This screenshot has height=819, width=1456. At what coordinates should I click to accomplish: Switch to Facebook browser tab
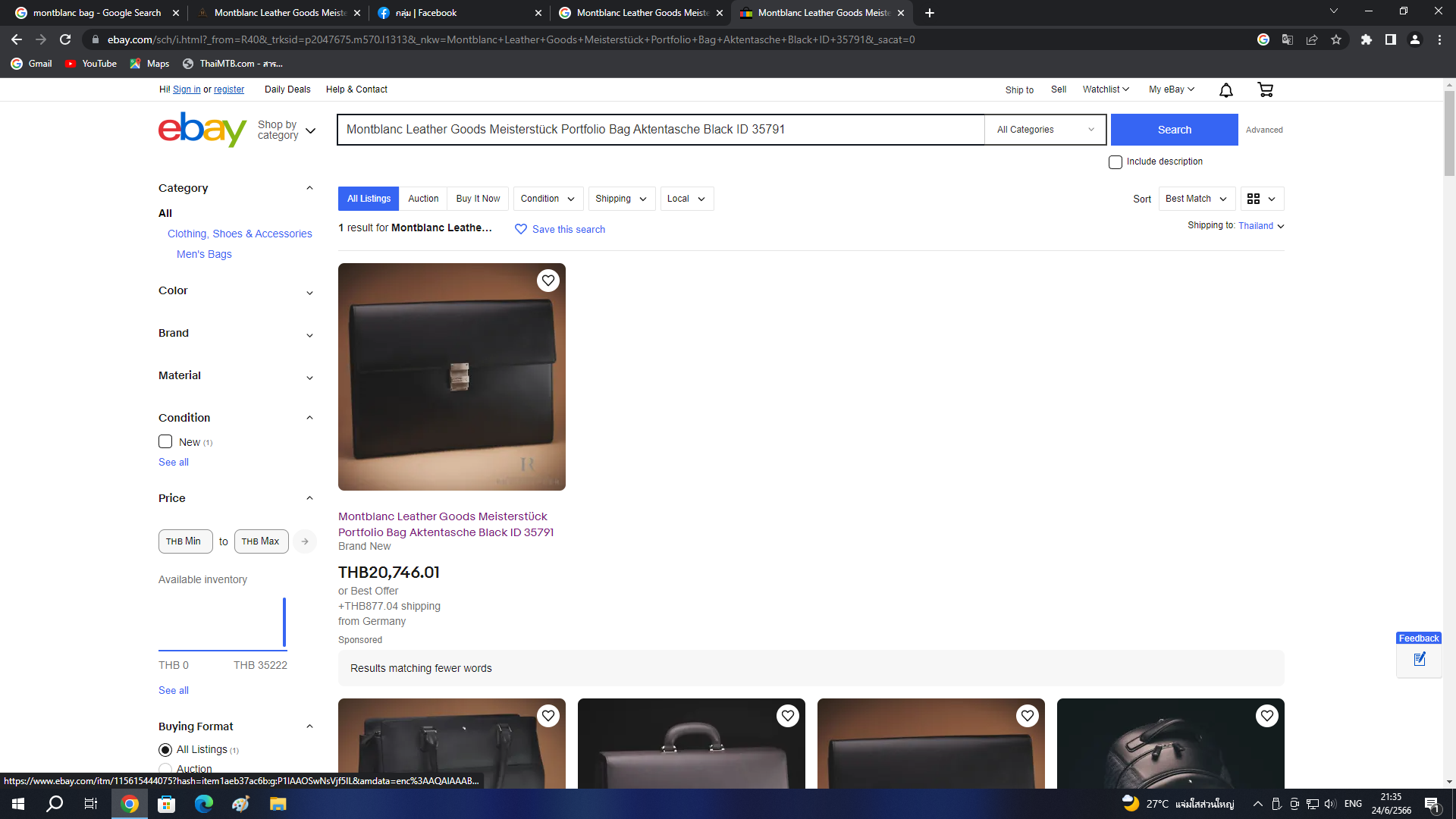tap(460, 13)
